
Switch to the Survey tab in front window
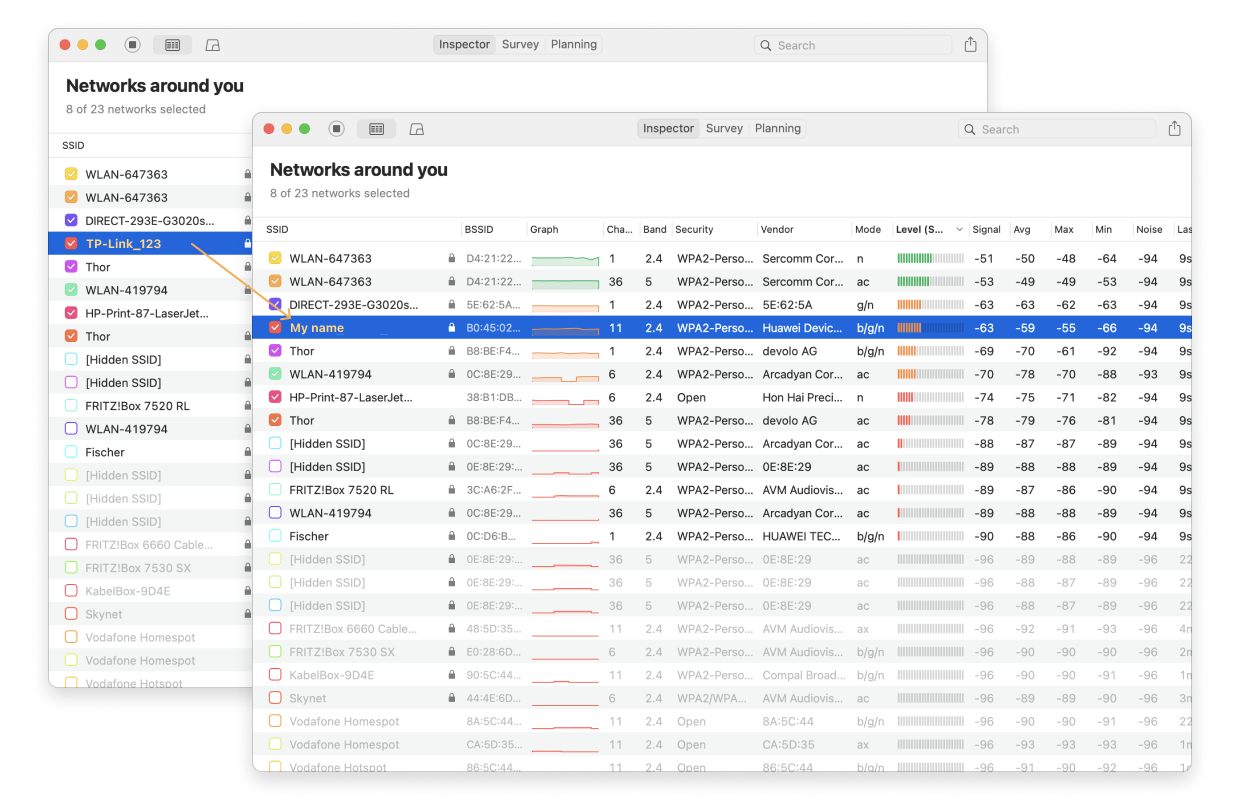pos(724,129)
